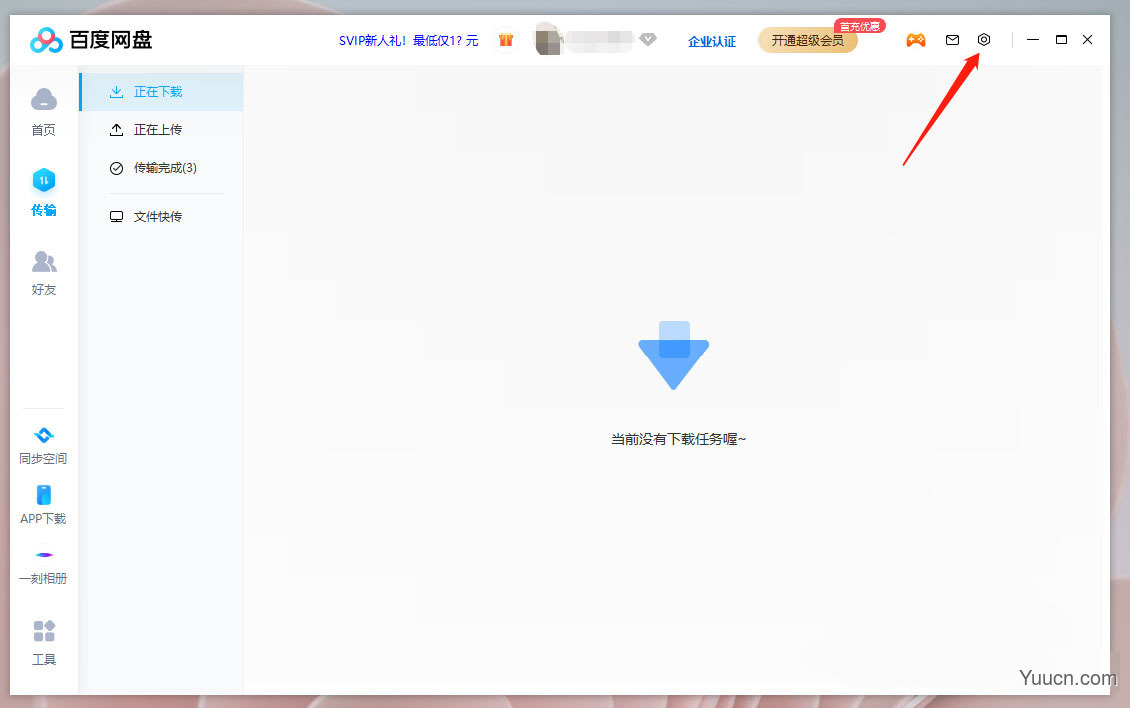
Task: Click the 企业认证 link
Action: 712,41
